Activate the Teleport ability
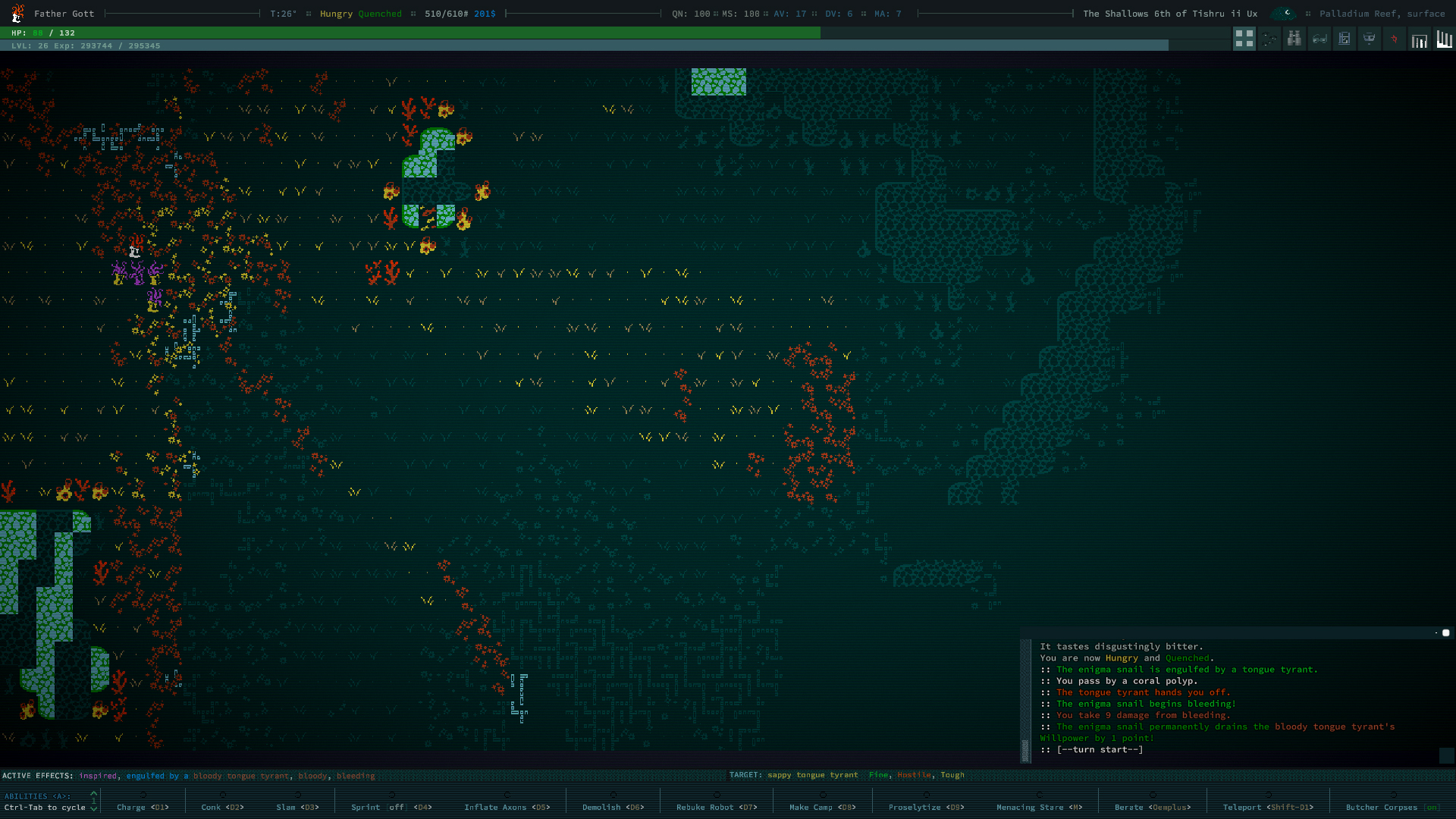This screenshot has height=819, width=1456. (x=1268, y=807)
